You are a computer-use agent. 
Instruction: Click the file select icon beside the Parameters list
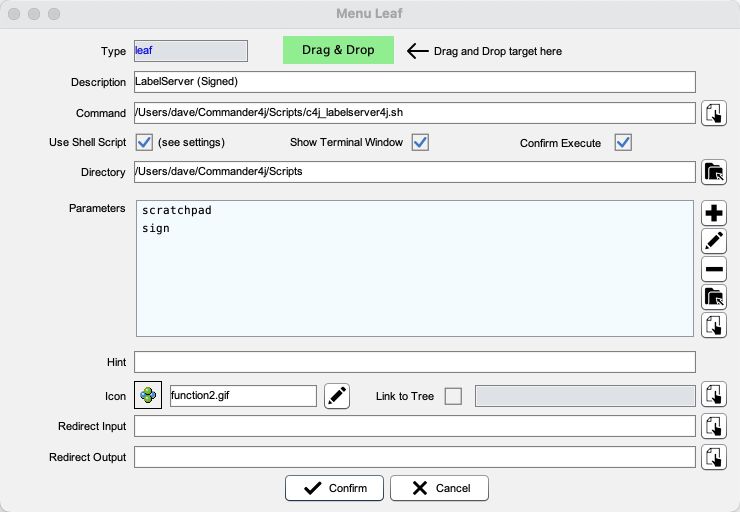tap(714, 325)
